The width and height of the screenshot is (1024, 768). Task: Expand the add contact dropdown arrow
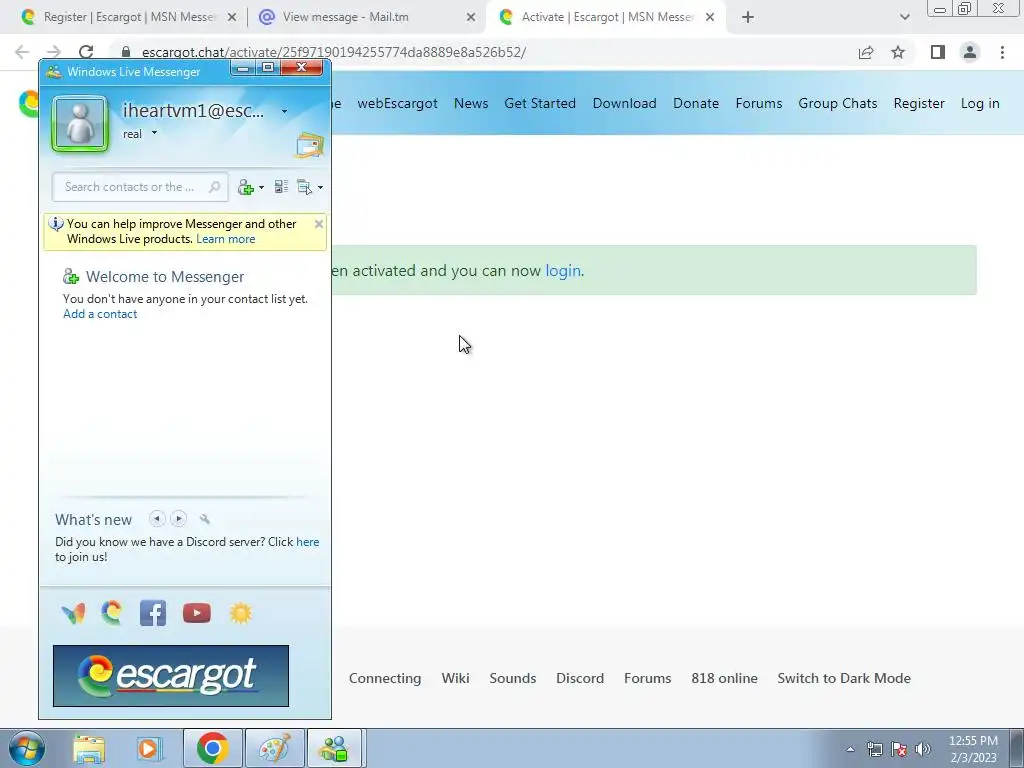tap(261, 187)
